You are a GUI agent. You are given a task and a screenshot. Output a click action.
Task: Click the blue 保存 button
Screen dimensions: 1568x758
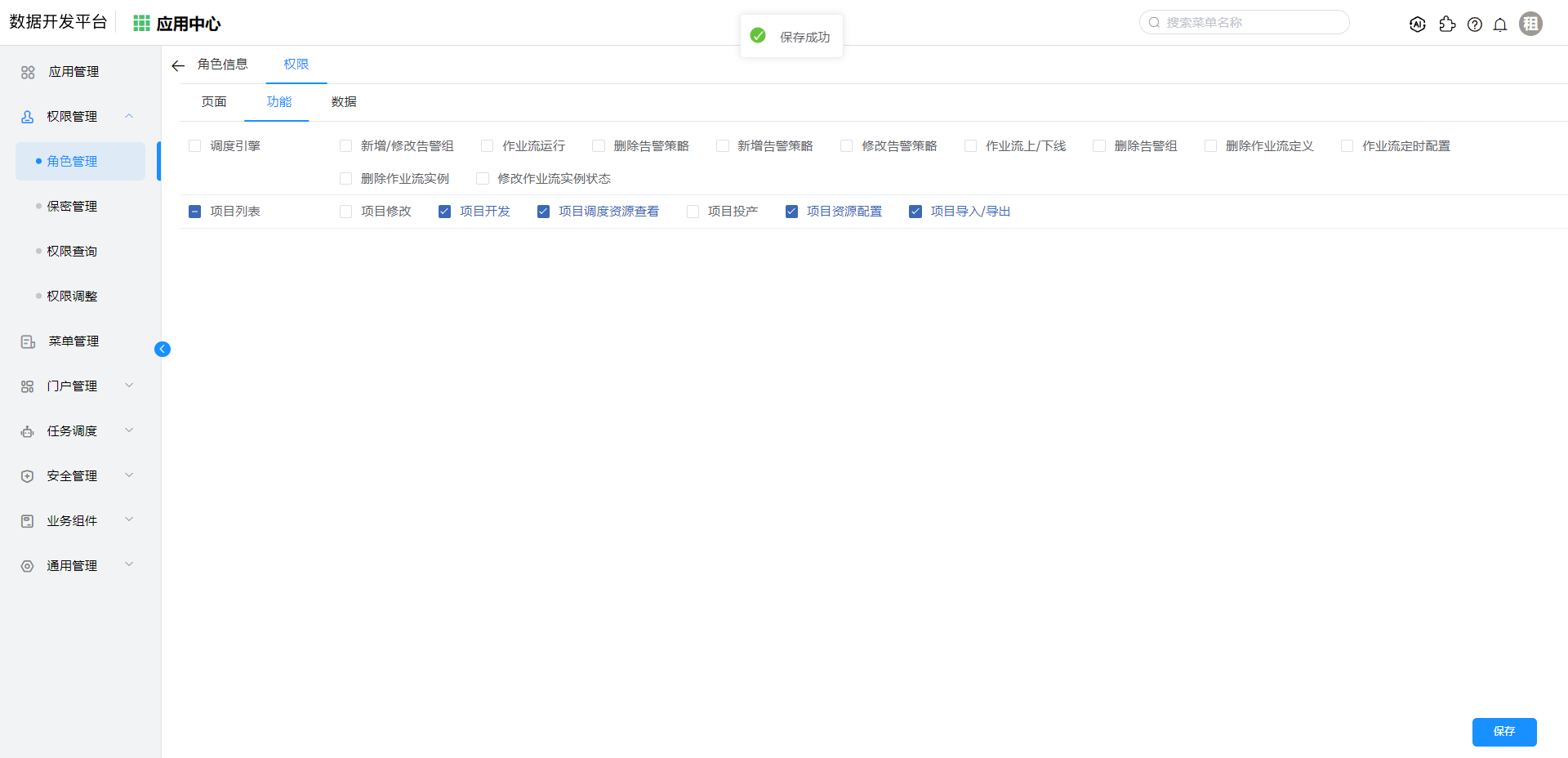point(1503,732)
